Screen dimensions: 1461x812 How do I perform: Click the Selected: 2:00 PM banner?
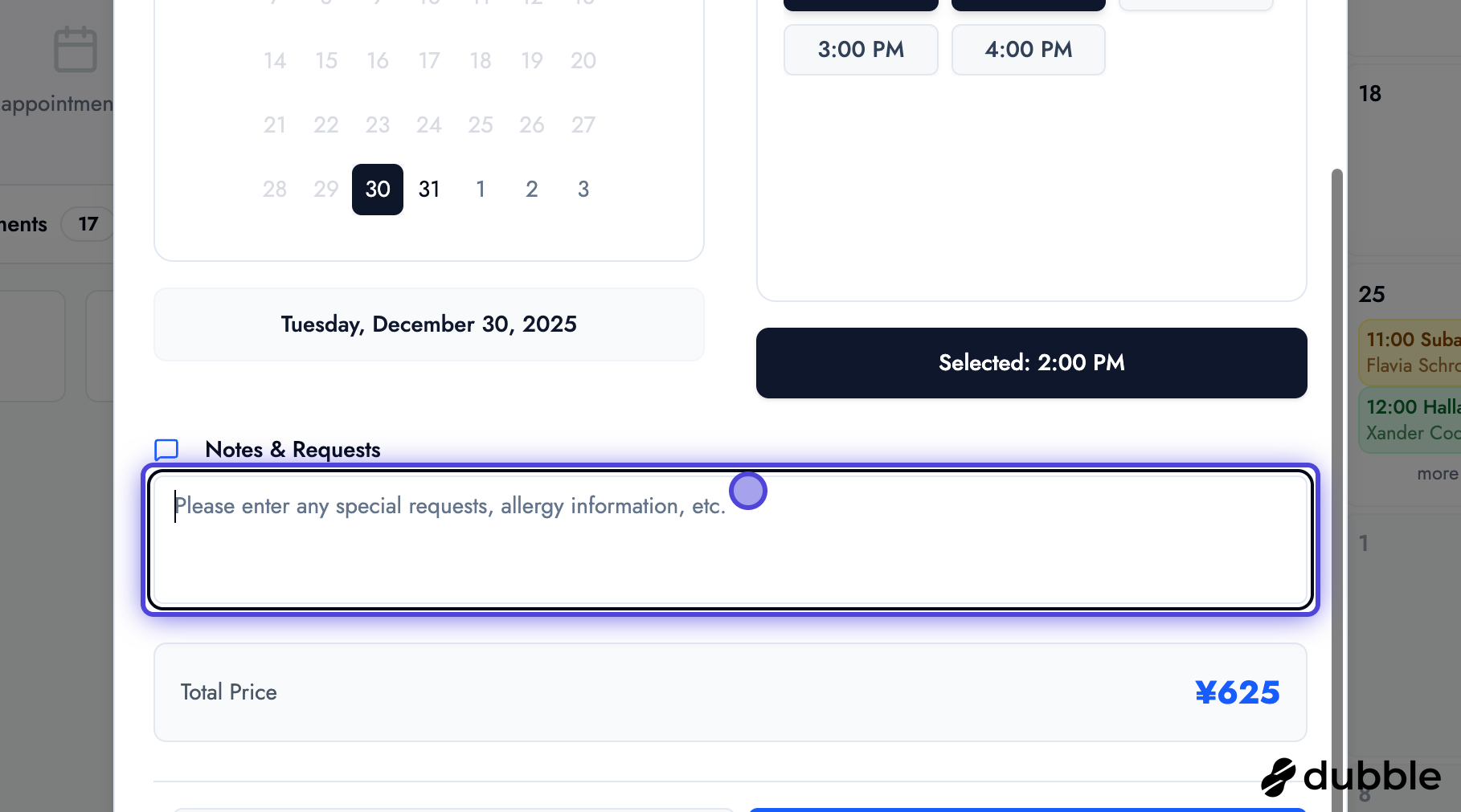click(1031, 363)
